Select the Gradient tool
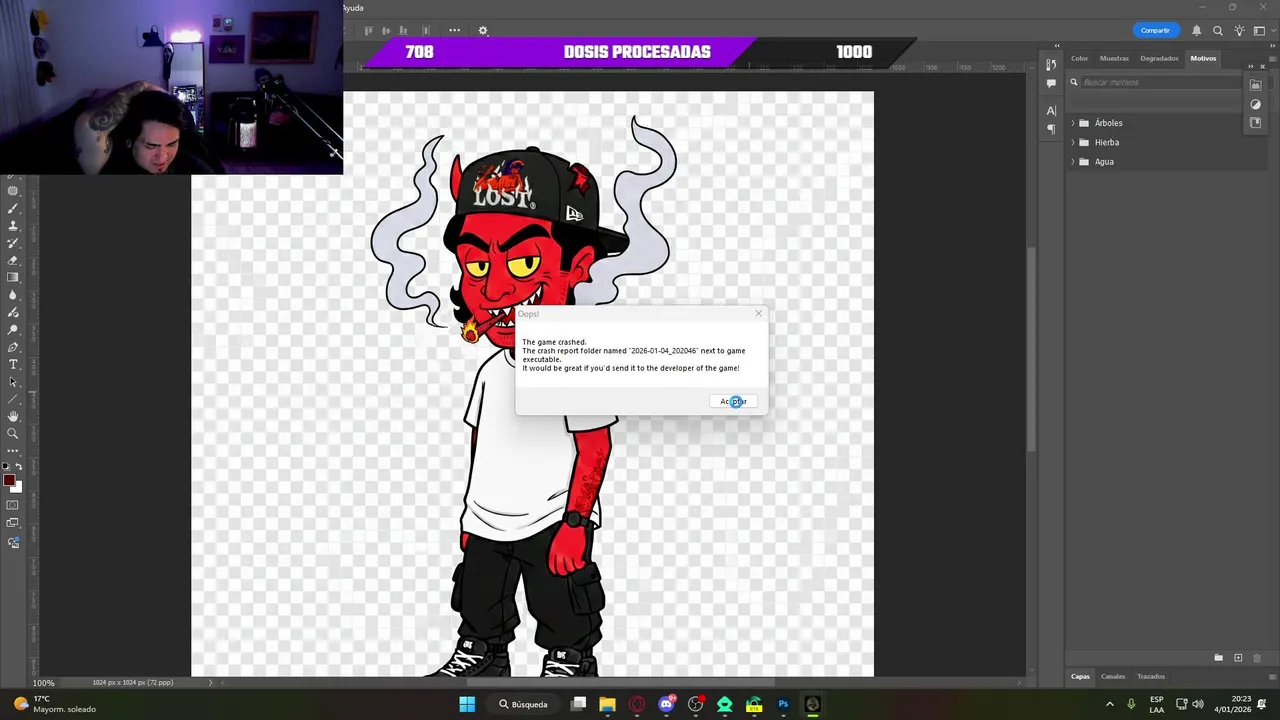The width and height of the screenshot is (1280, 720). click(x=13, y=277)
